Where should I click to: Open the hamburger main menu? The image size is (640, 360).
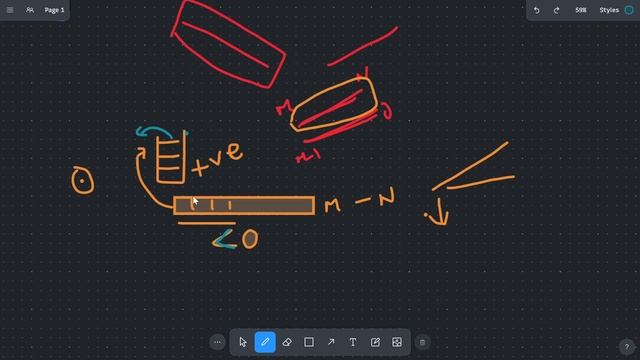10,10
